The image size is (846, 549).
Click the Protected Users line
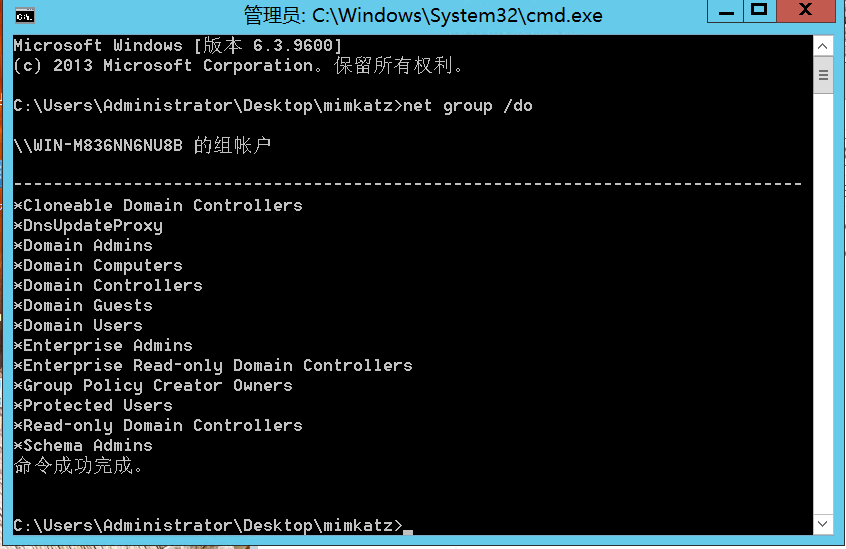click(x=93, y=406)
